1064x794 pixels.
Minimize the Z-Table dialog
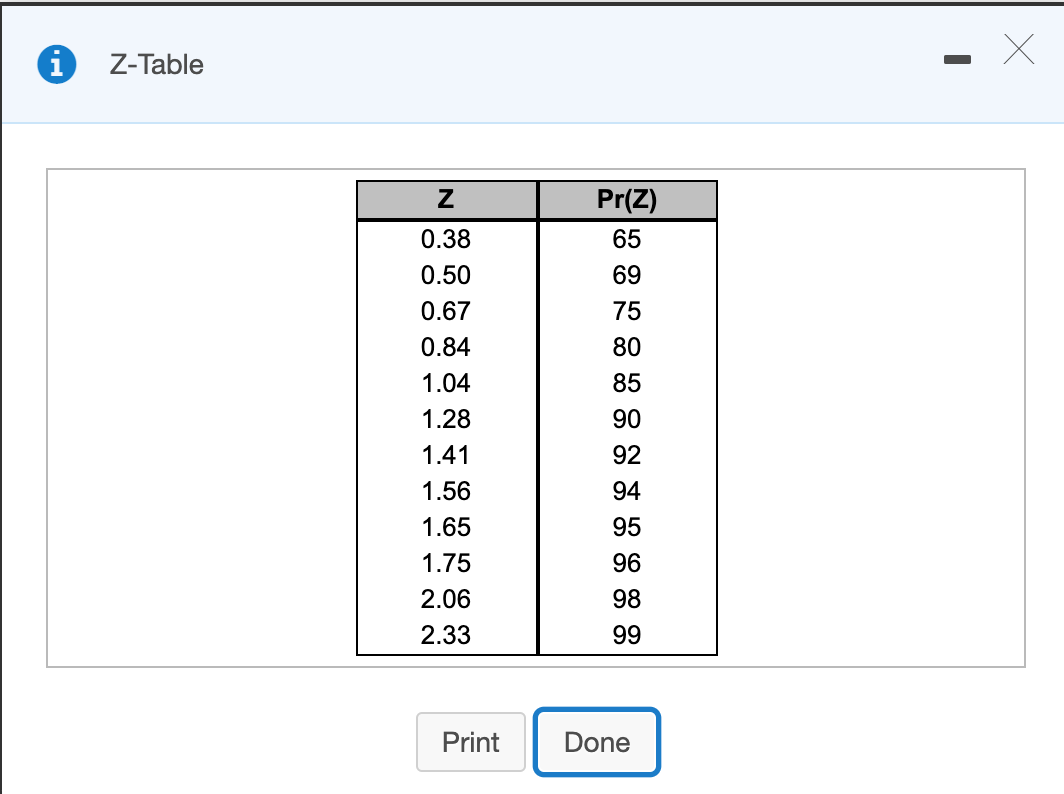click(x=957, y=59)
